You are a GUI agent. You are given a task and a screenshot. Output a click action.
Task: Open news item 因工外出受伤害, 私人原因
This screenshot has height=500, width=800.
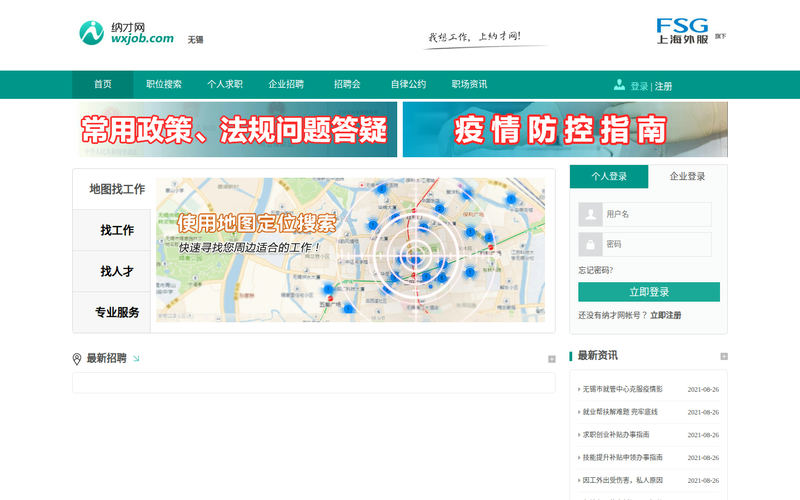[x=622, y=480]
